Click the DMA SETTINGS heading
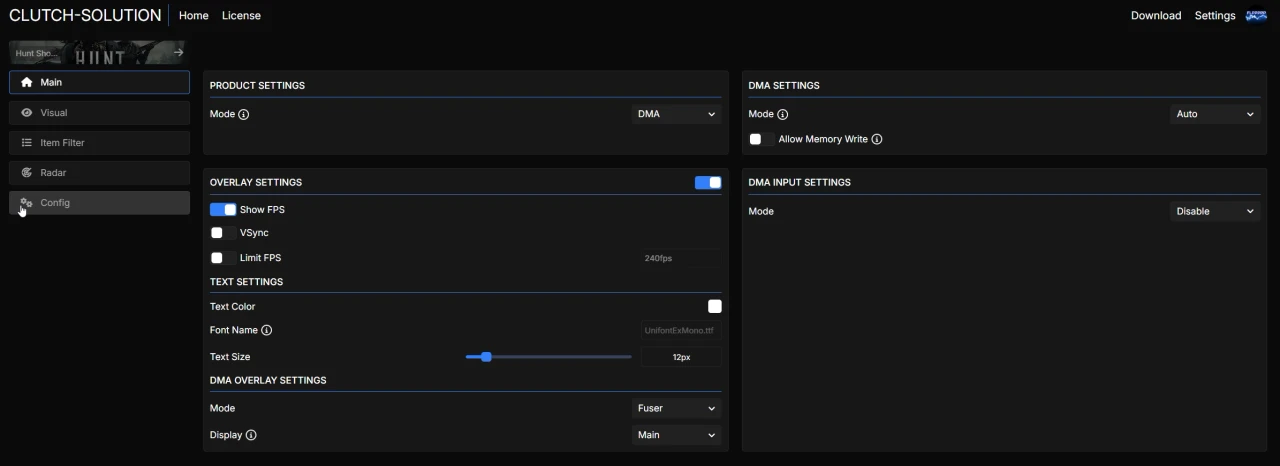This screenshot has height=466, width=1280. pos(784,85)
